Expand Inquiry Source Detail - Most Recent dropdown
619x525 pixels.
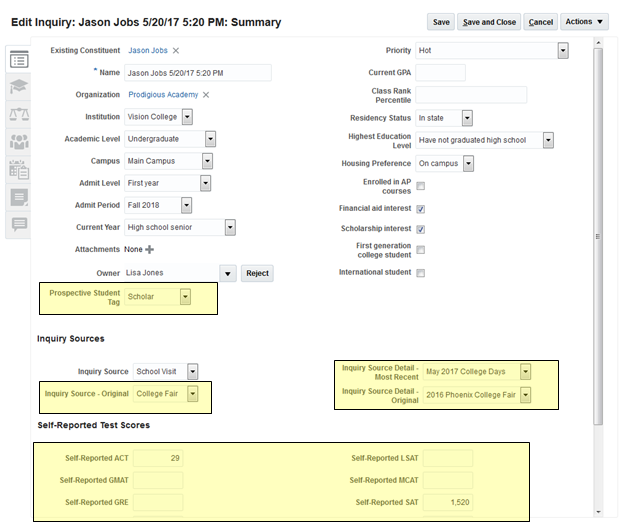(525, 371)
